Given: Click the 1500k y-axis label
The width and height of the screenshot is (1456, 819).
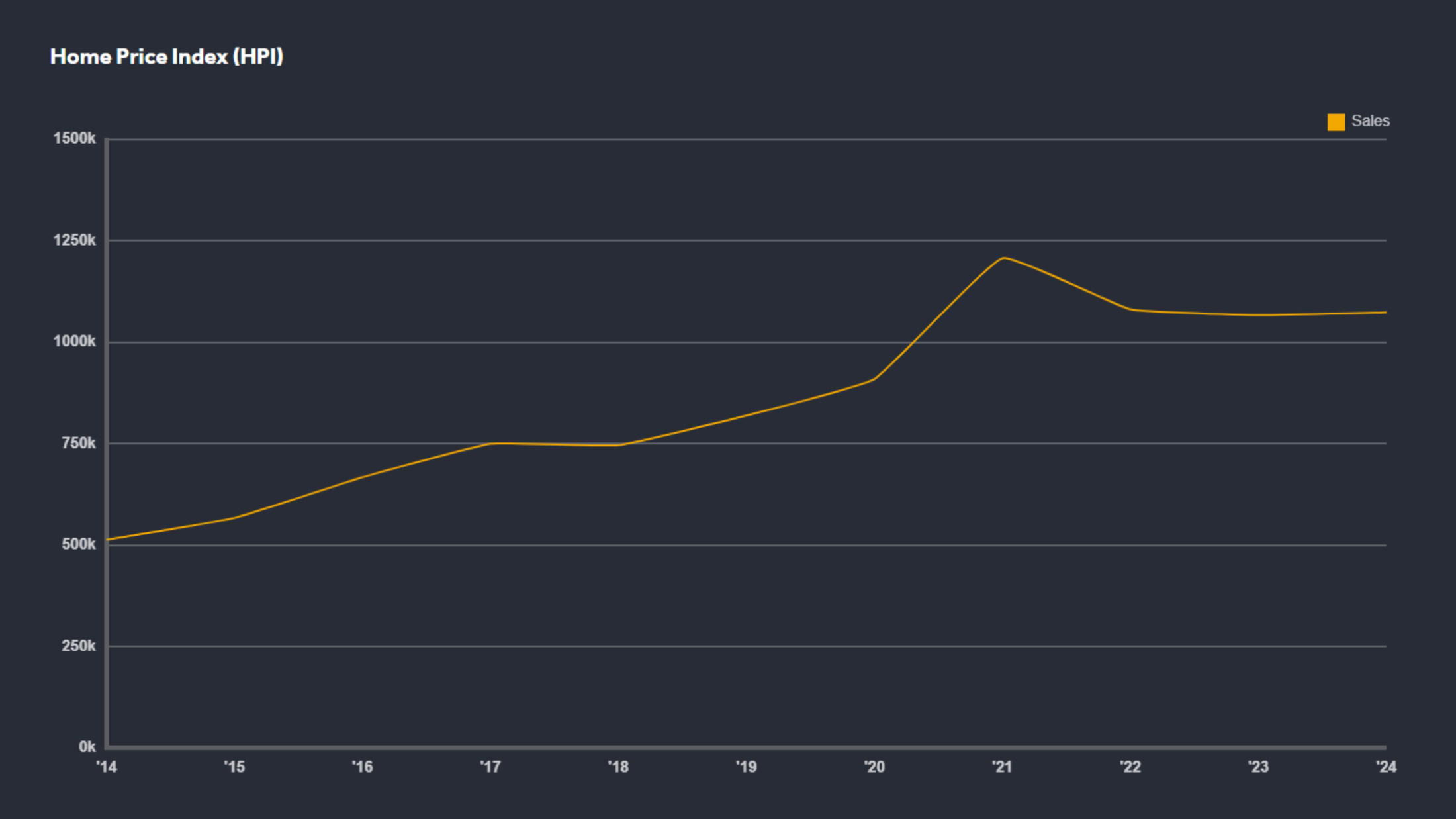Looking at the screenshot, I should pos(74,139).
